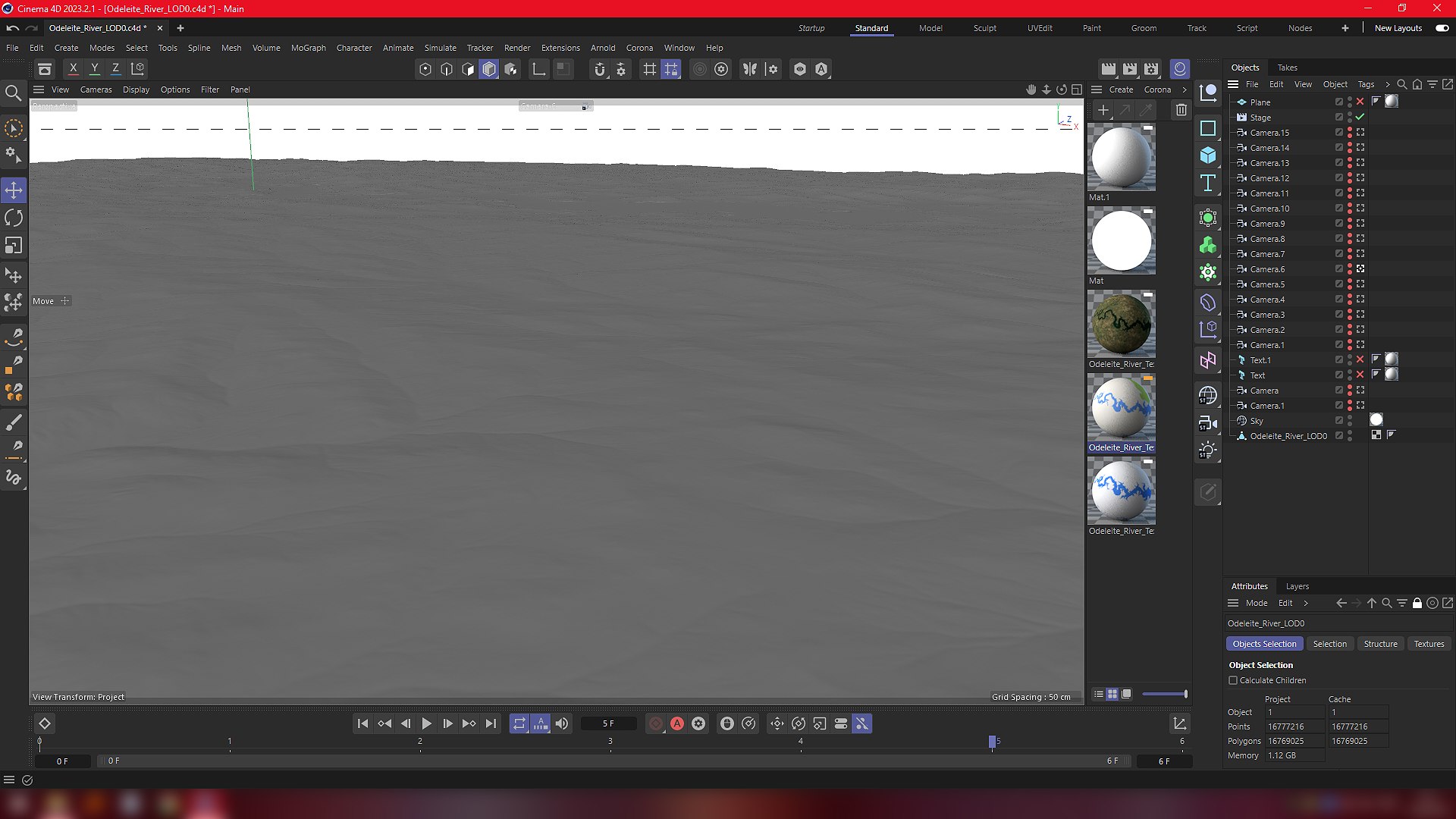
Task: Toggle the Y axis lock
Action: (x=95, y=69)
